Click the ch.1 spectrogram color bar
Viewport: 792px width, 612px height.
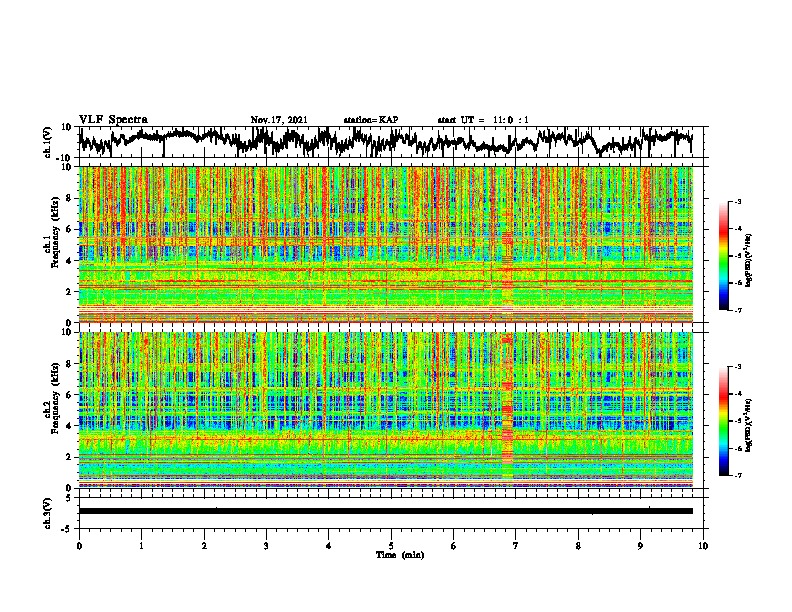tap(723, 256)
